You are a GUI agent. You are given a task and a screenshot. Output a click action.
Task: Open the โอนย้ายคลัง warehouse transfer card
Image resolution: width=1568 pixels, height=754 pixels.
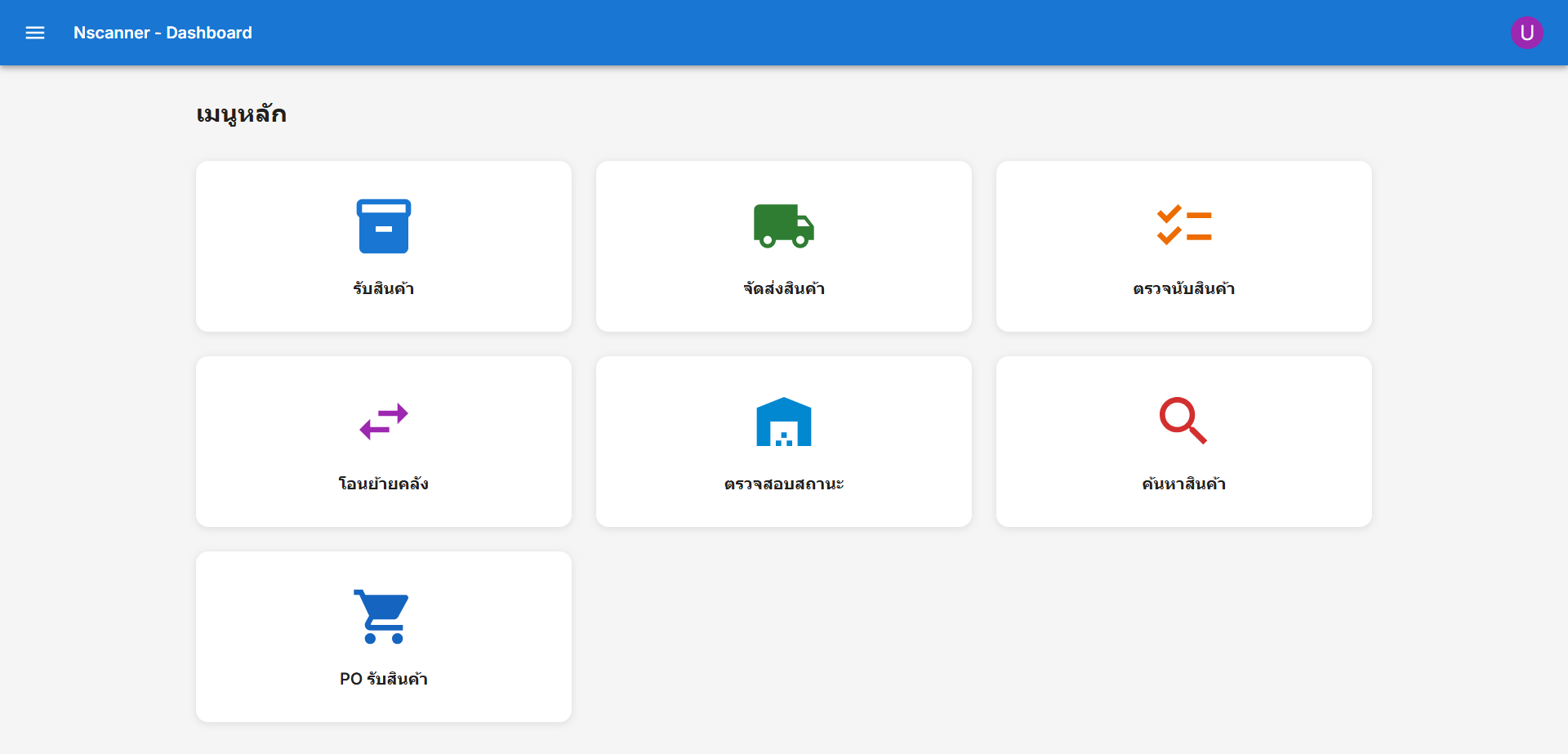click(x=383, y=441)
